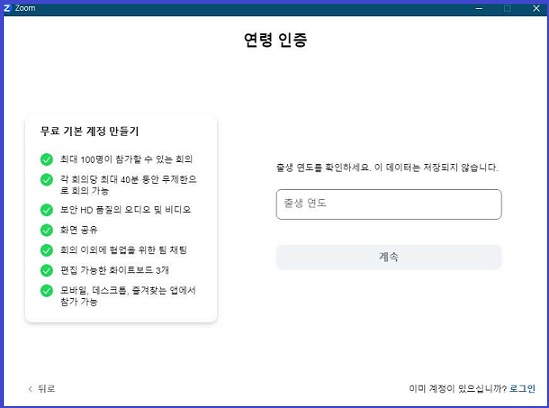The image size is (549, 408).
Task: Click the birth year instruction text above the field
Action: pos(387,167)
